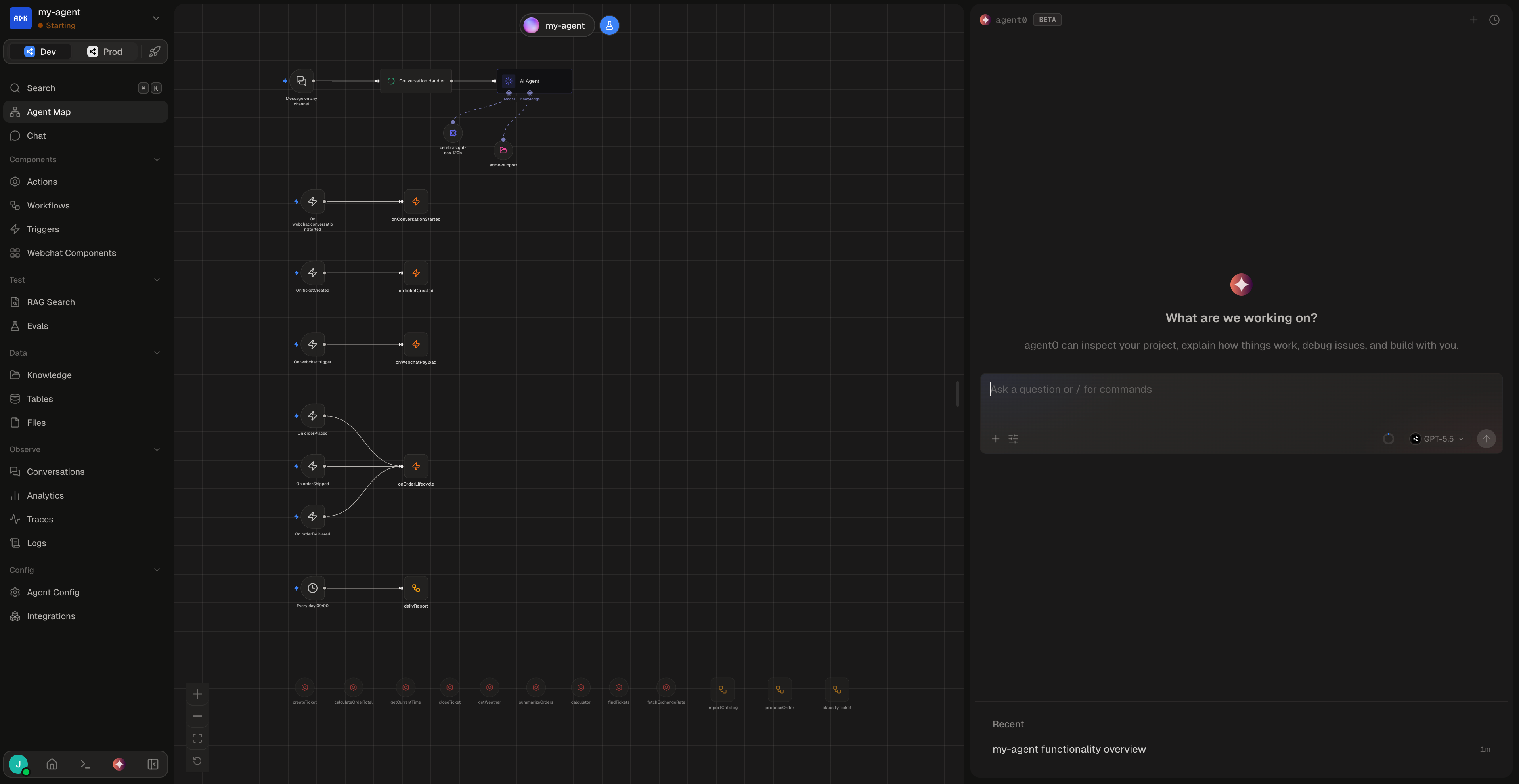The image size is (1519, 784).
Task: Open Webchat Components in sidebar
Action: 86,253
